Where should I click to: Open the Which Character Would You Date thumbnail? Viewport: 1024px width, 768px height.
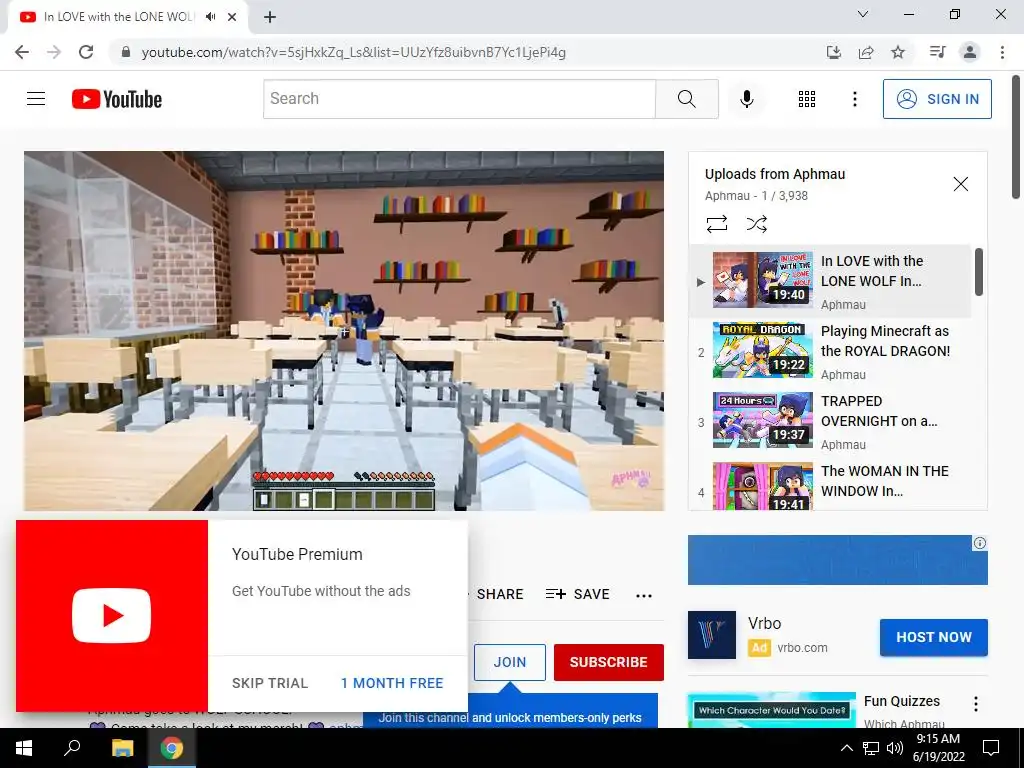[x=771, y=711]
